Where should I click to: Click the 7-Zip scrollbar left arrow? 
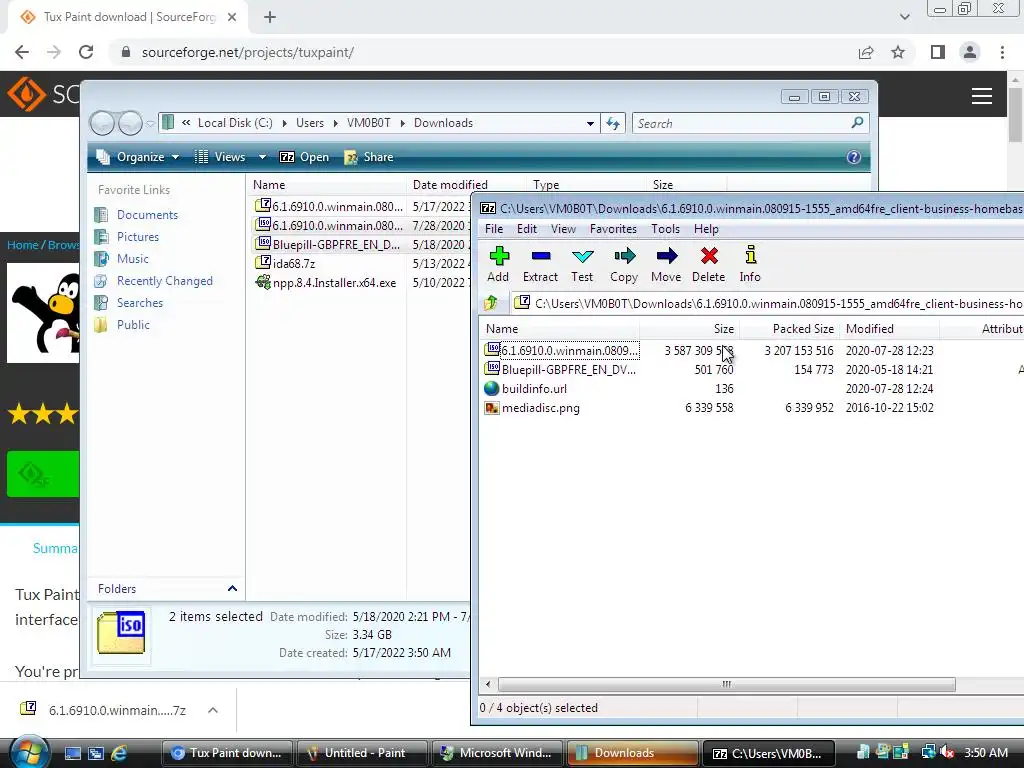click(x=488, y=684)
